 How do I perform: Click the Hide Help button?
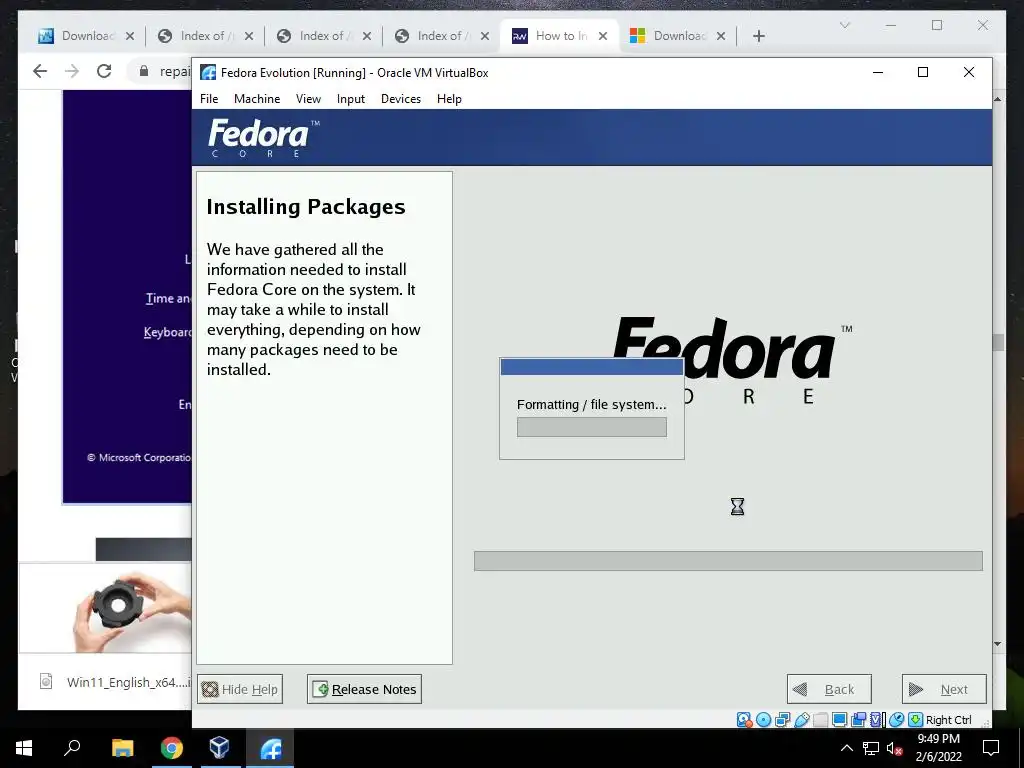click(240, 689)
